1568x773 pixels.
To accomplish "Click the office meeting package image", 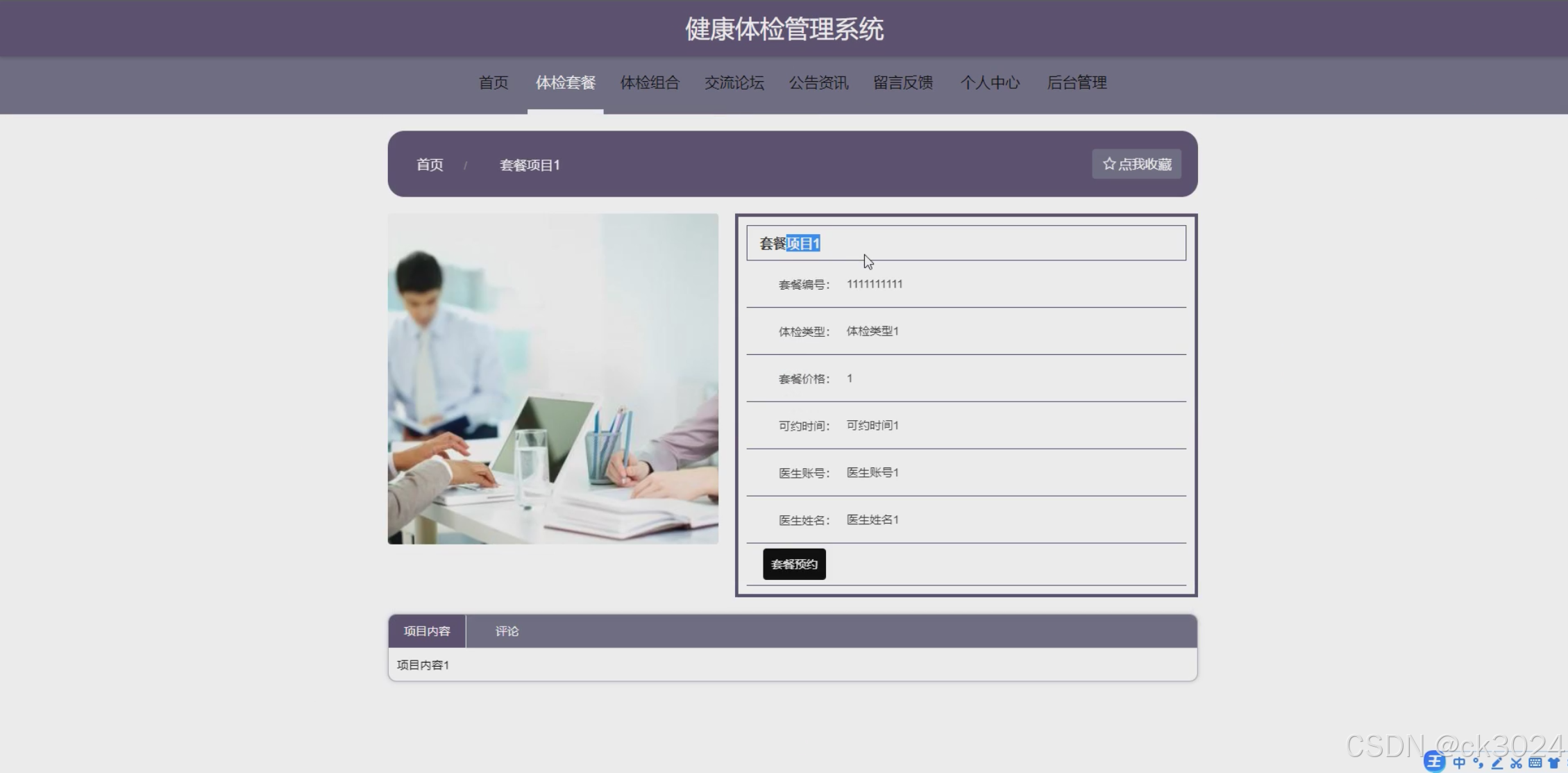I will point(553,379).
